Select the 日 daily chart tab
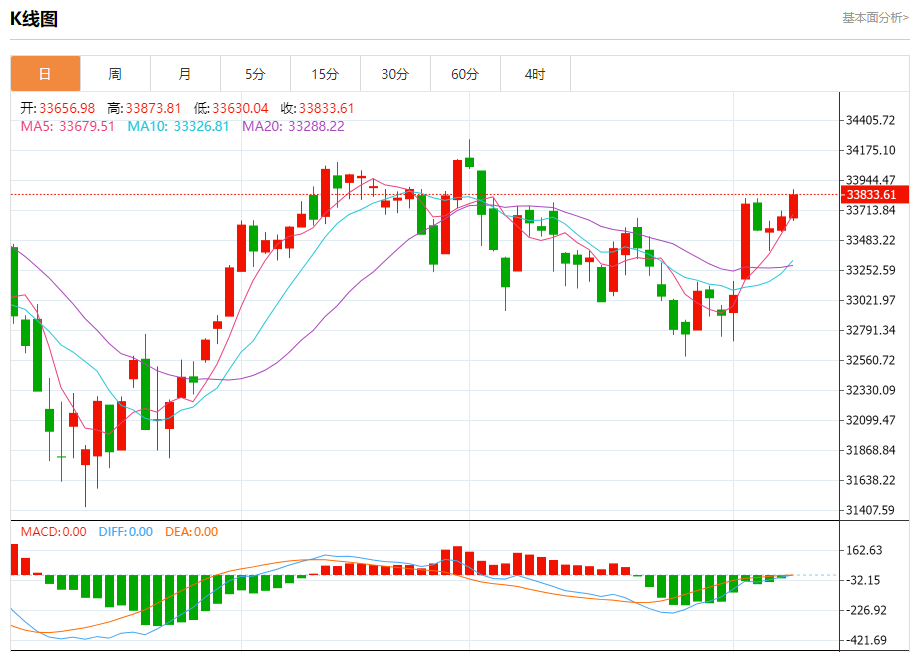 (x=45, y=74)
